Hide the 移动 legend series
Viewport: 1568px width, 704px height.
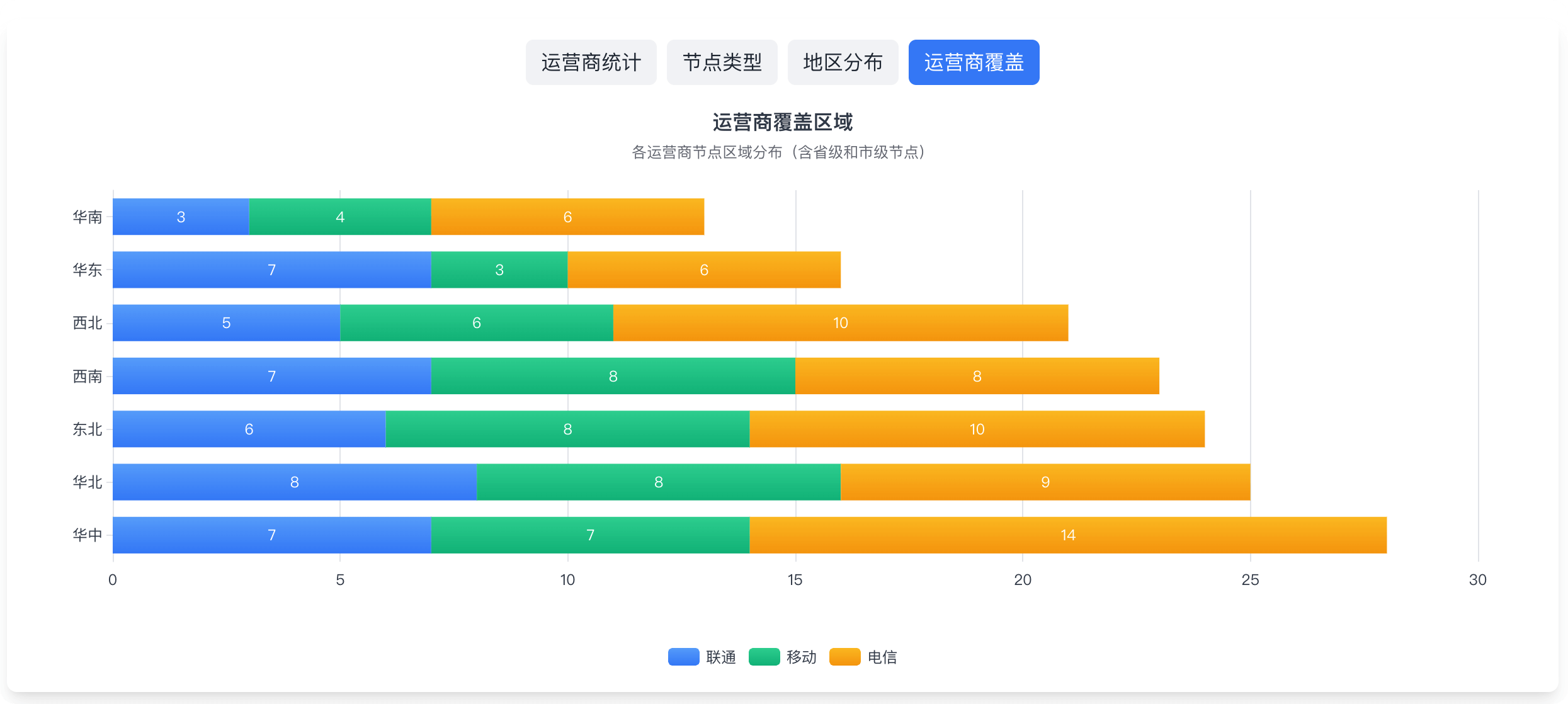click(x=801, y=657)
